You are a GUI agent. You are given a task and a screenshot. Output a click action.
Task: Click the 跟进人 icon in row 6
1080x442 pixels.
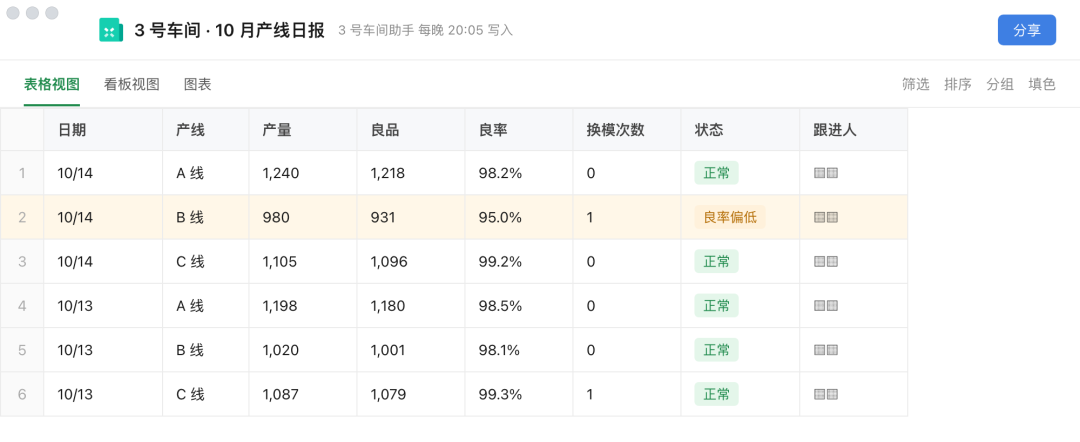(826, 394)
